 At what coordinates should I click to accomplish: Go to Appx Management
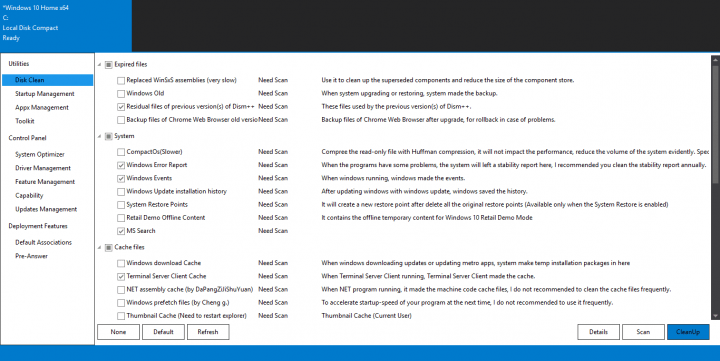click(42, 107)
